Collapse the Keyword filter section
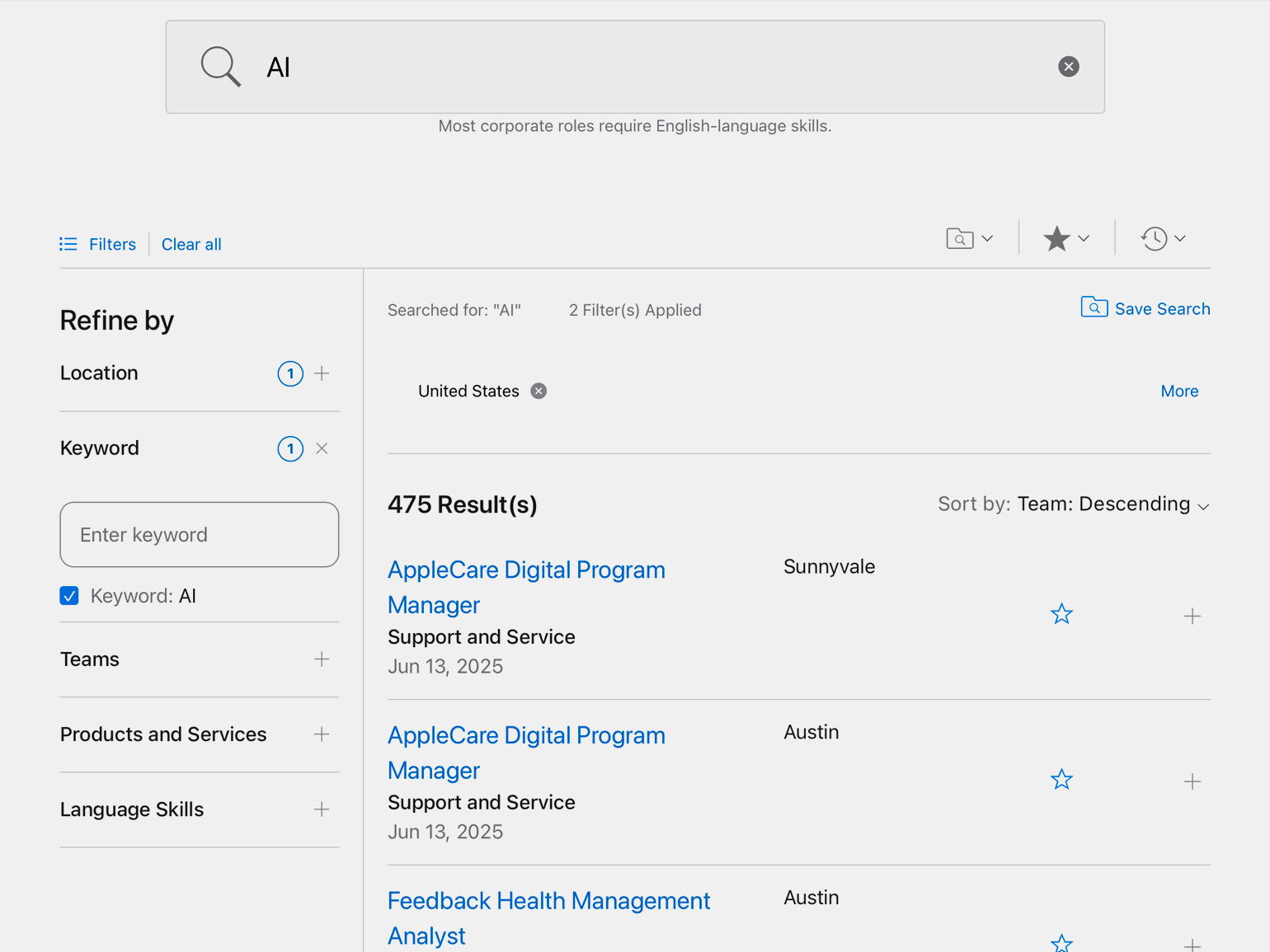The height and width of the screenshot is (952, 1270). pyautogui.click(x=322, y=448)
